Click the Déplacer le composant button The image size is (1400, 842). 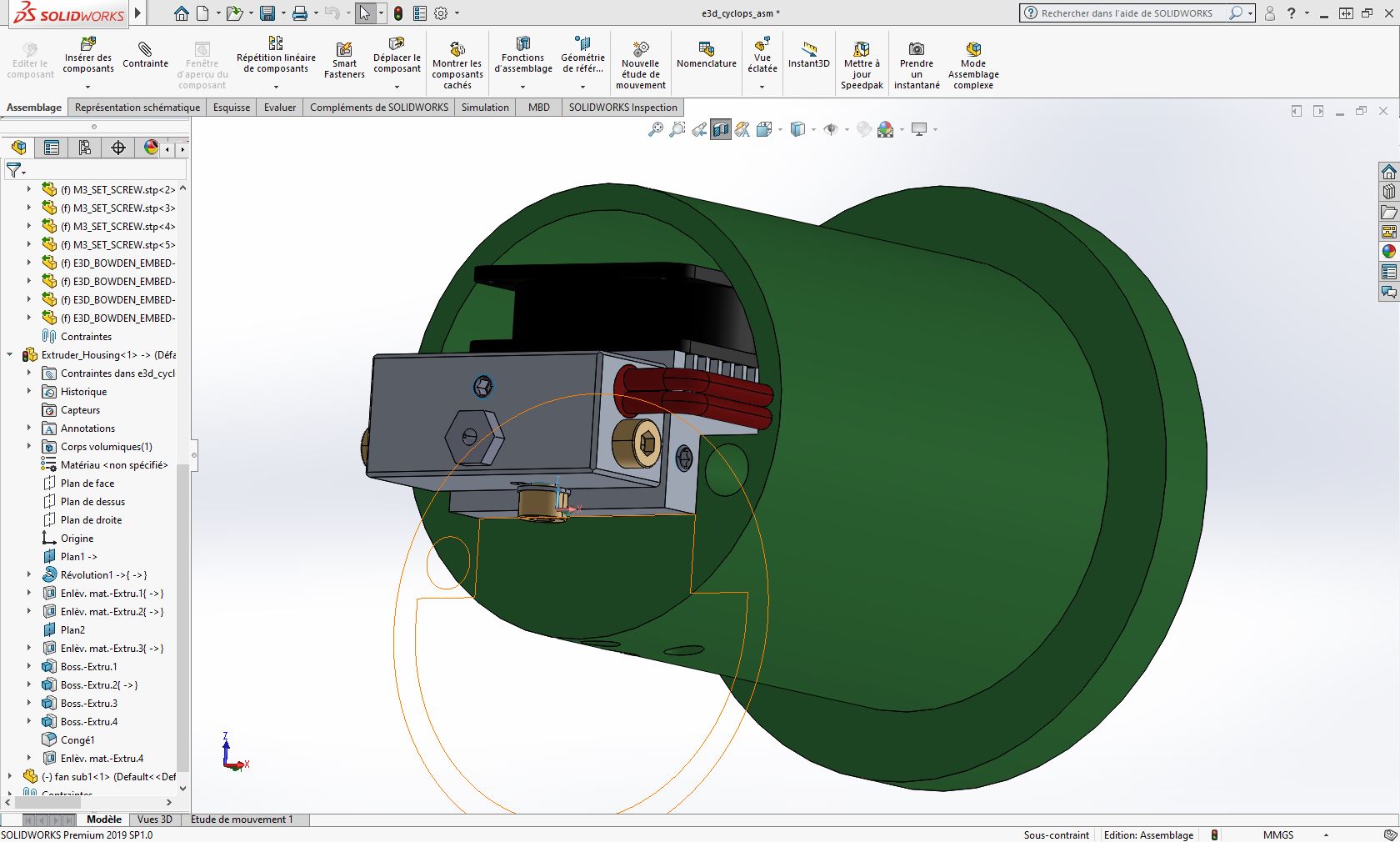point(397,57)
